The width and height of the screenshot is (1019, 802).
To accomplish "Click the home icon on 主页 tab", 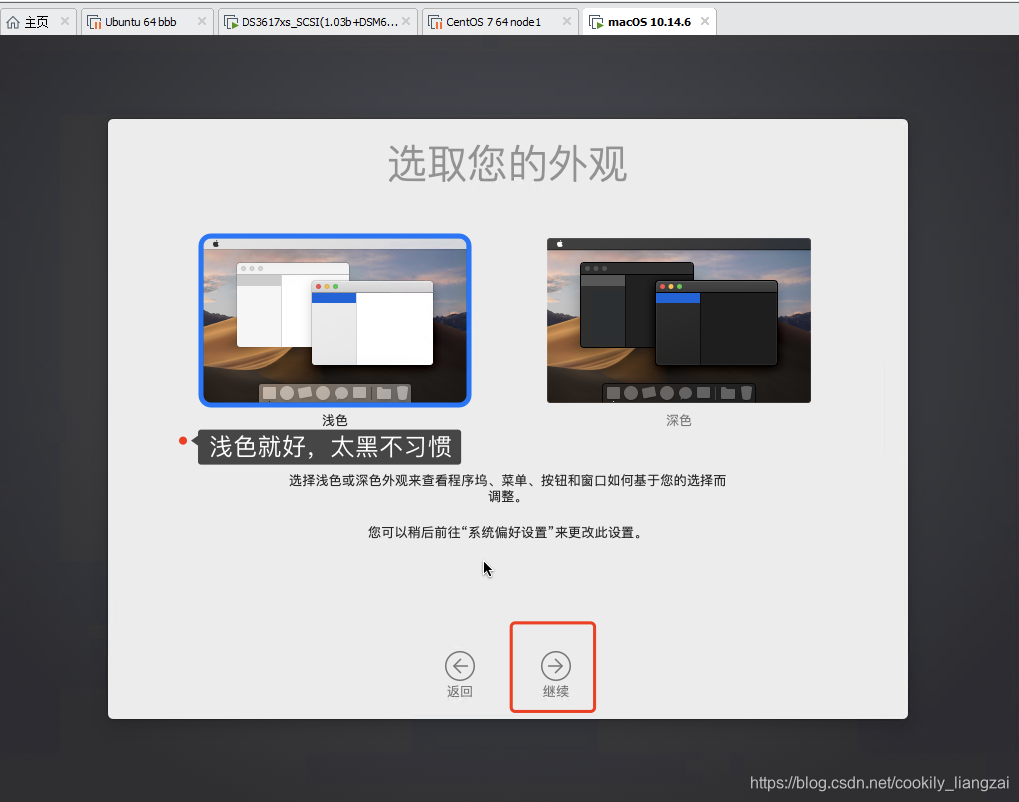I will (13, 22).
